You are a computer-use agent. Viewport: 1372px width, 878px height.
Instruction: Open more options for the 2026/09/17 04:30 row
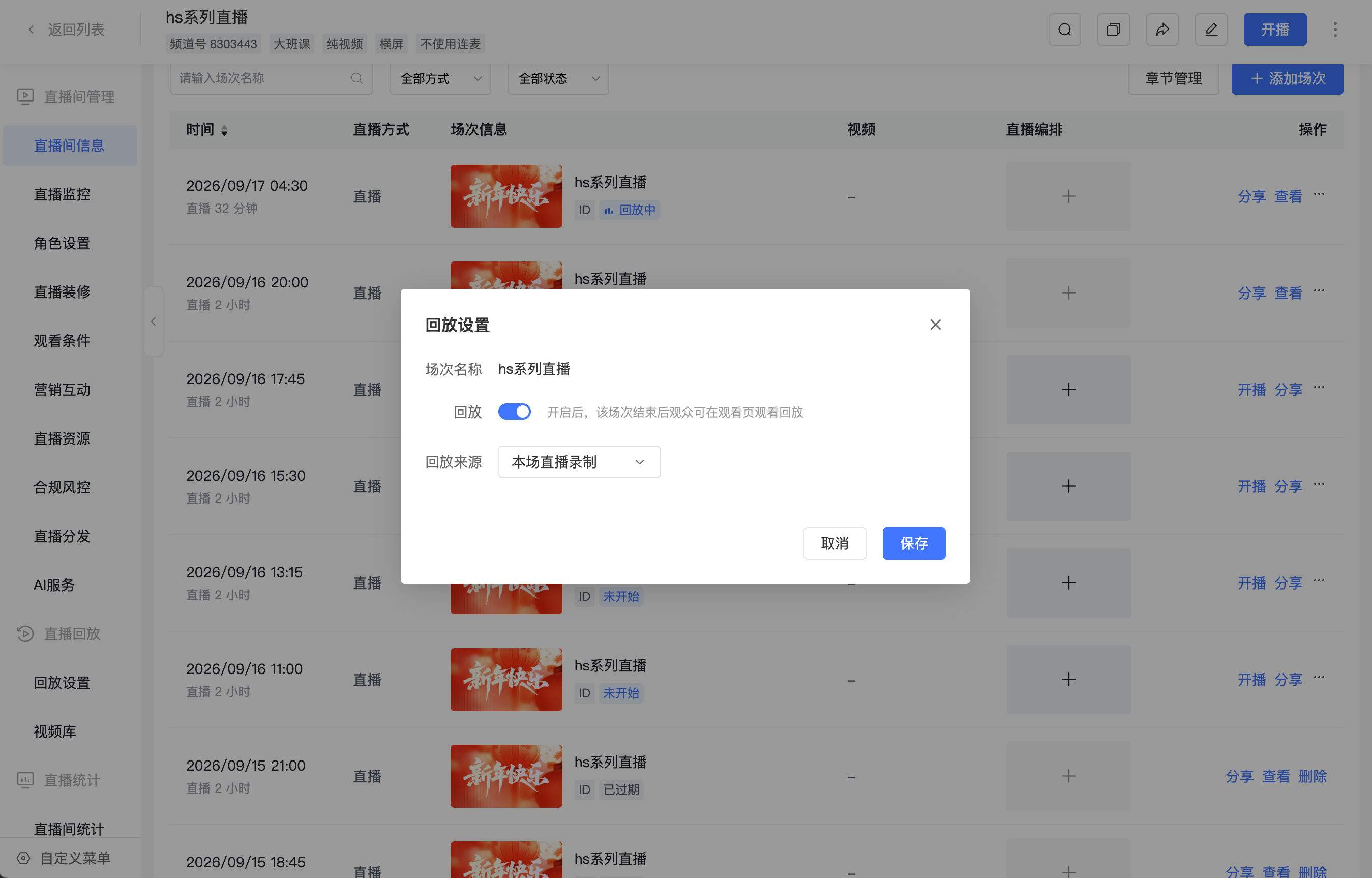tap(1319, 194)
